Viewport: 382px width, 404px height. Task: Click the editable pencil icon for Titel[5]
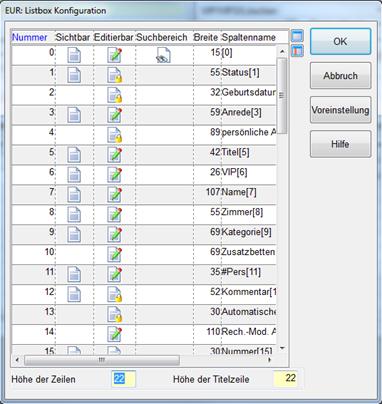114,155
